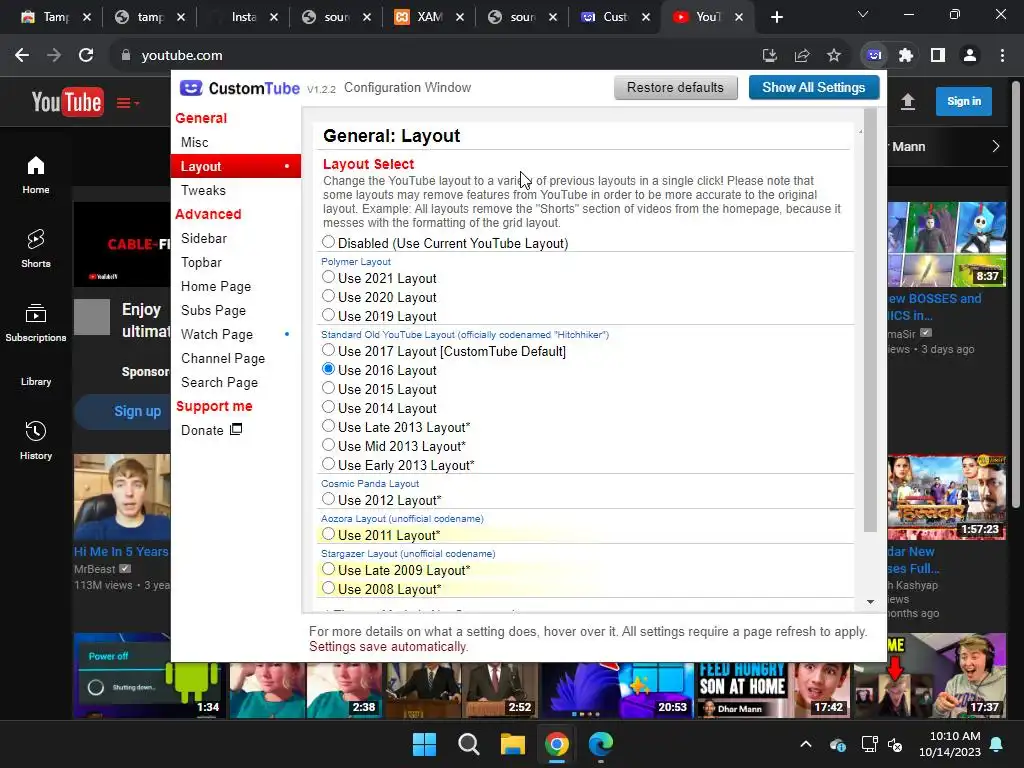Show hidden system tray icons chevron
Viewport: 1024px width, 768px height.
pos(806,744)
